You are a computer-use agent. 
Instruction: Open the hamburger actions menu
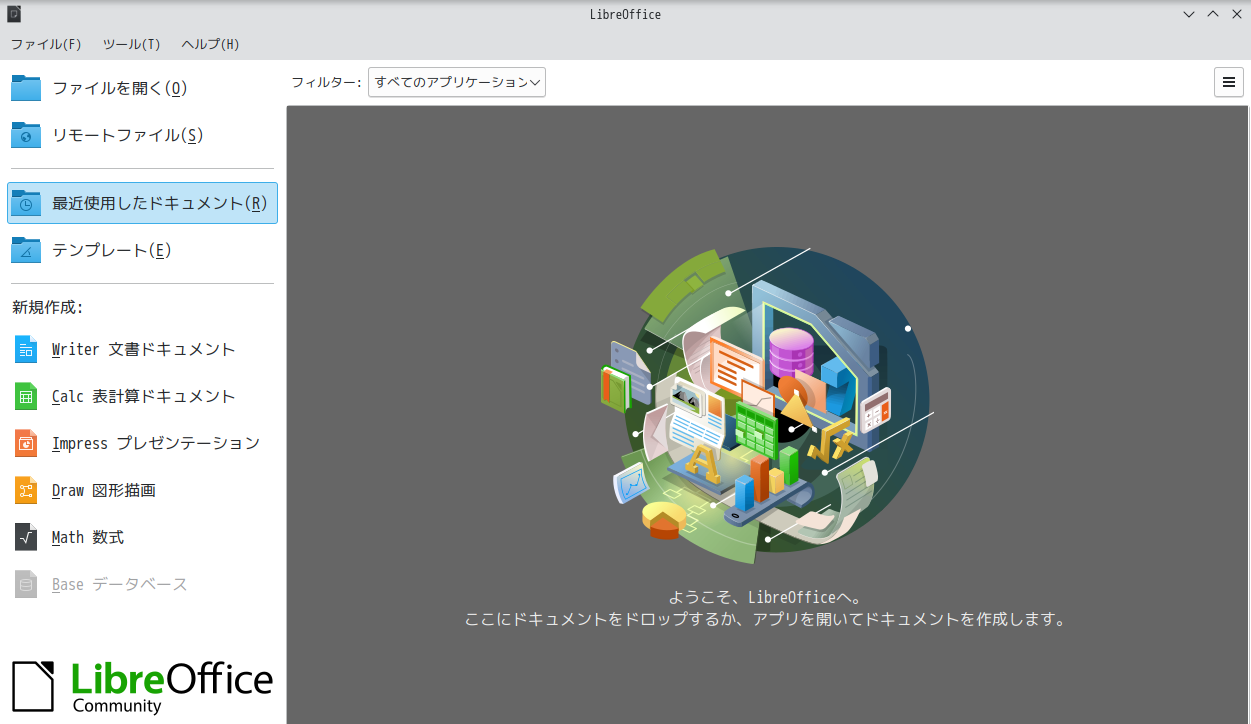pos(1229,82)
